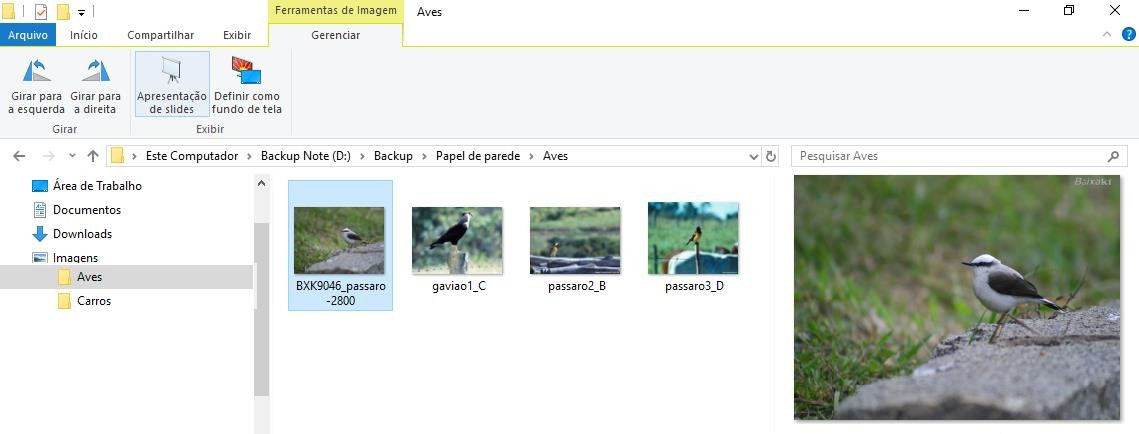Switch to the Compartilhar tab
The width and height of the screenshot is (1139, 434).
pyautogui.click(x=161, y=35)
